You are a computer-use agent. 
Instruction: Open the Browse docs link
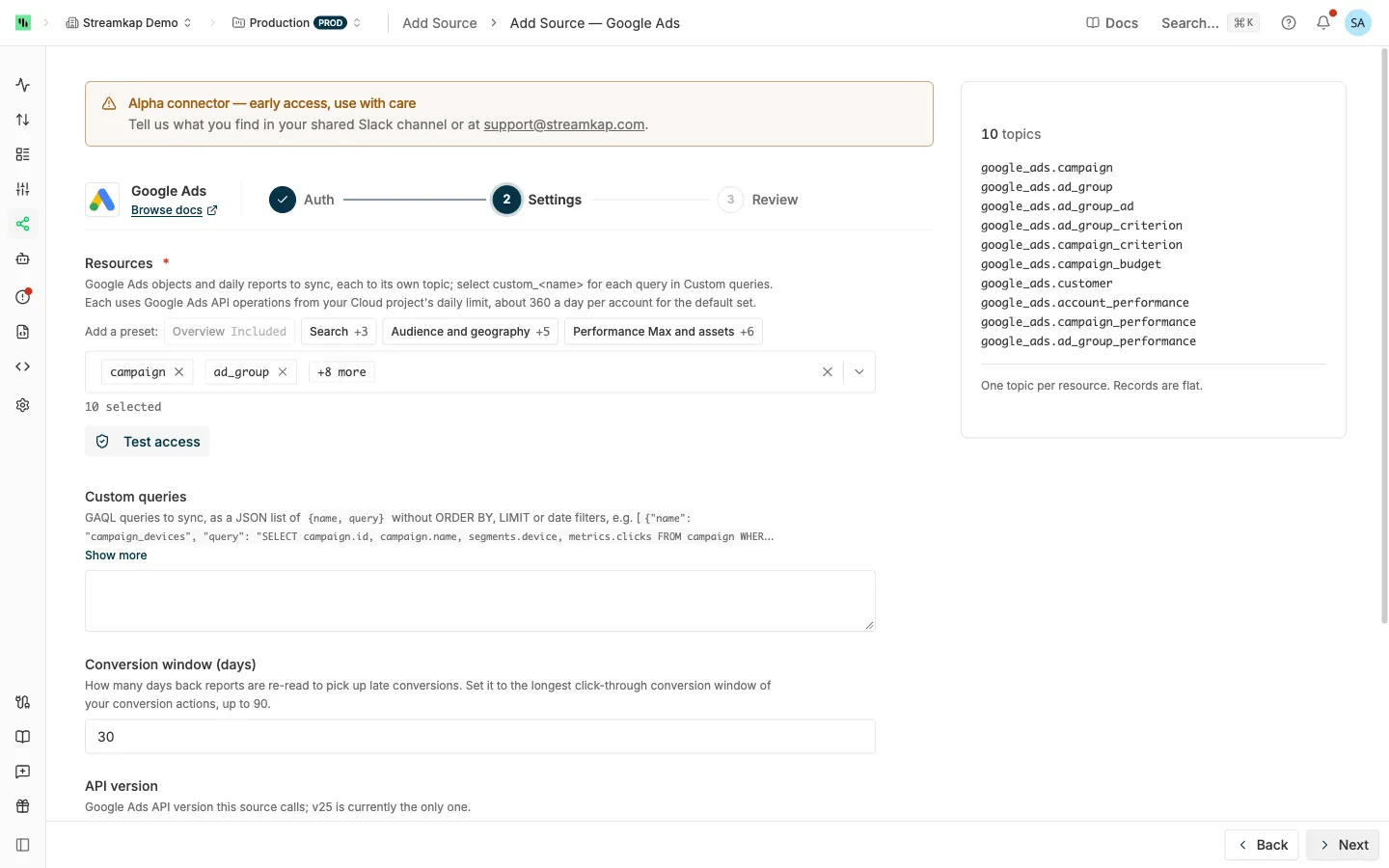pos(175,210)
